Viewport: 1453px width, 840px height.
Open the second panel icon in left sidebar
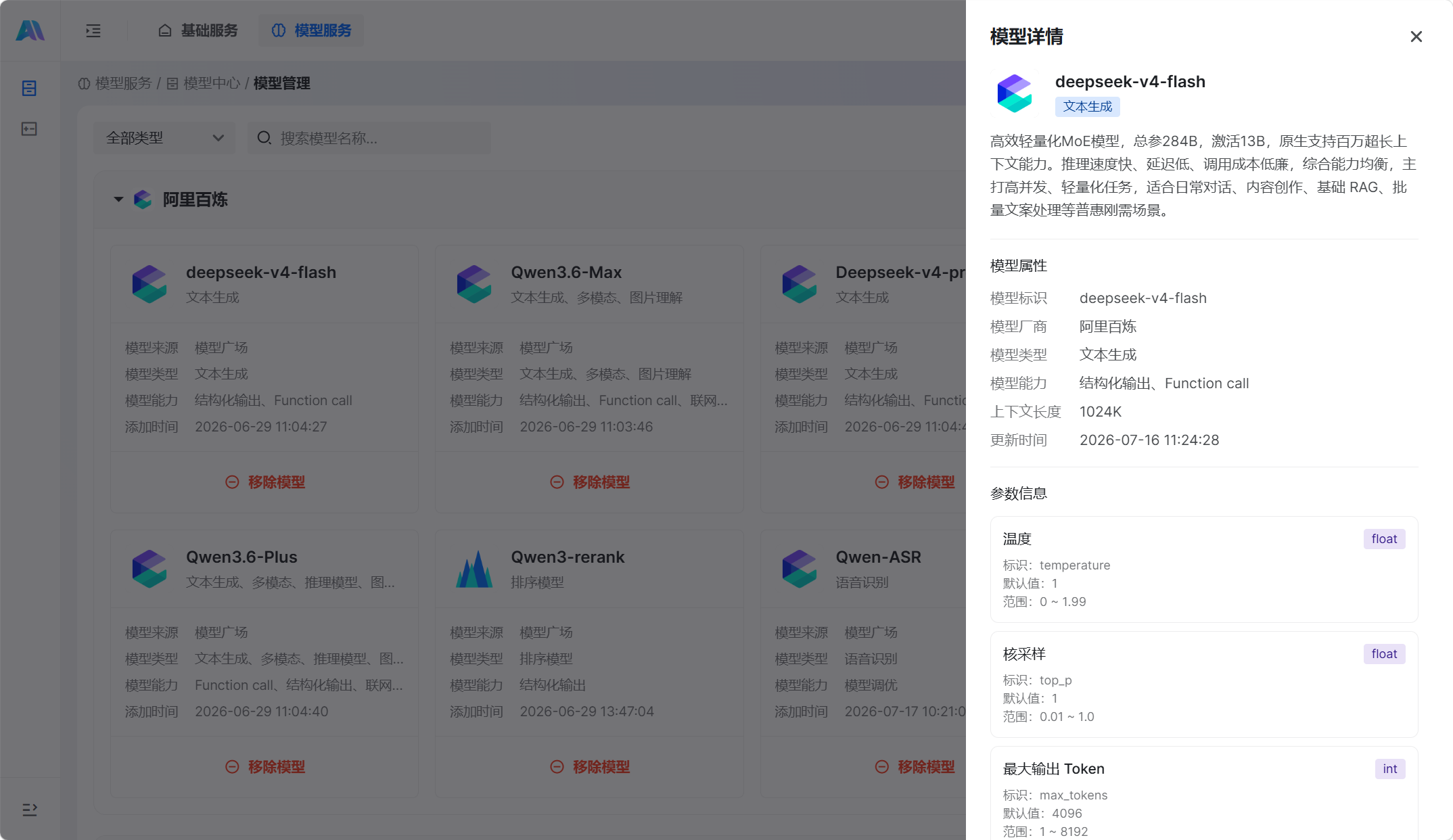pyautogui.click(x=29, y=129)
